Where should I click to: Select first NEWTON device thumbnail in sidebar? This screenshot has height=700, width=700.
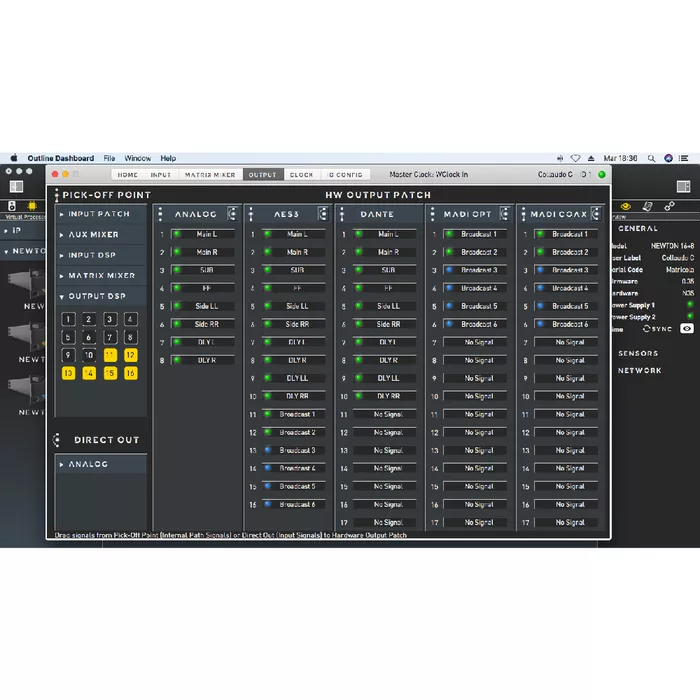(27, 282)
